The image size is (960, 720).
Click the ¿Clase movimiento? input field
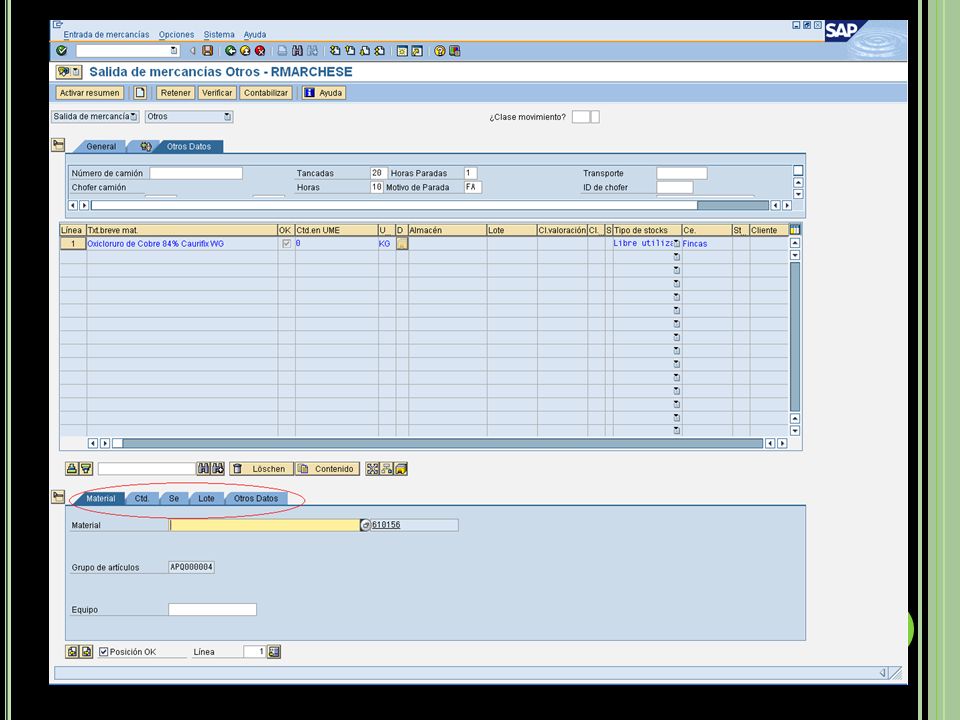(580, 117)
